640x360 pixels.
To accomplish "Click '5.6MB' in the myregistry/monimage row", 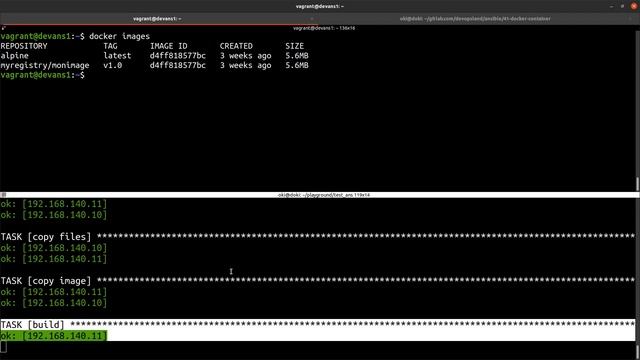I will (x=297, y=65).
